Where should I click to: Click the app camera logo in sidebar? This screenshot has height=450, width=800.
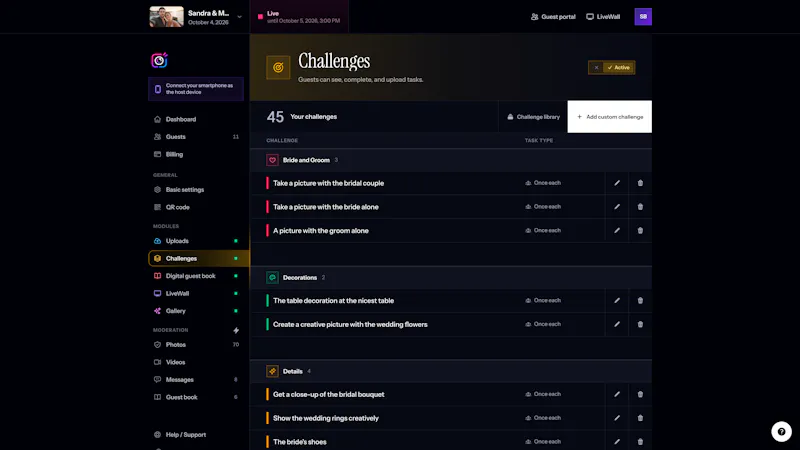(159, 60)
